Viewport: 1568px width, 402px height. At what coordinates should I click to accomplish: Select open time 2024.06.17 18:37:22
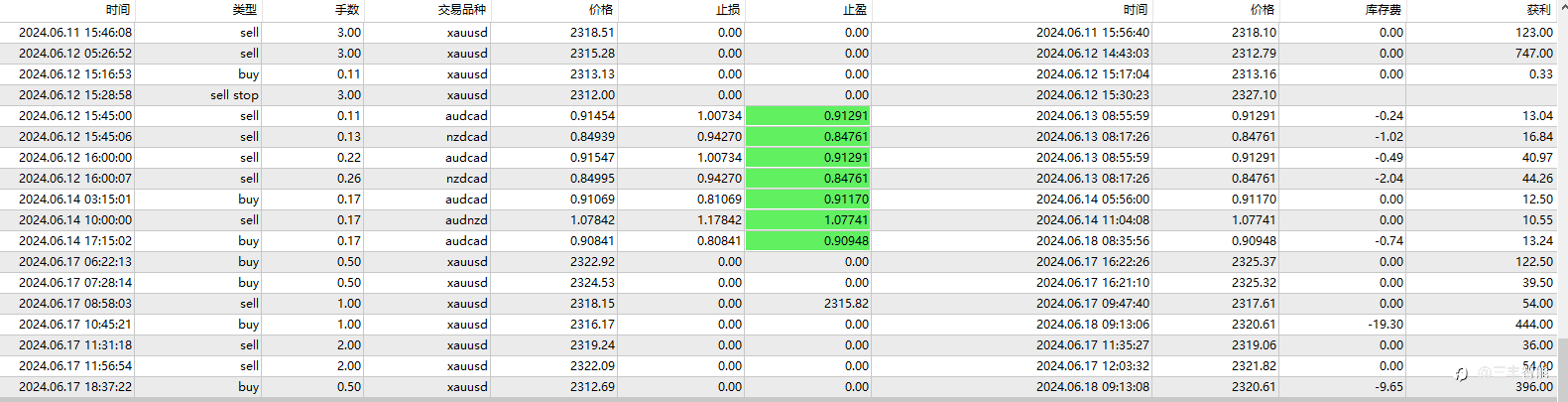(x=75, y=386)
